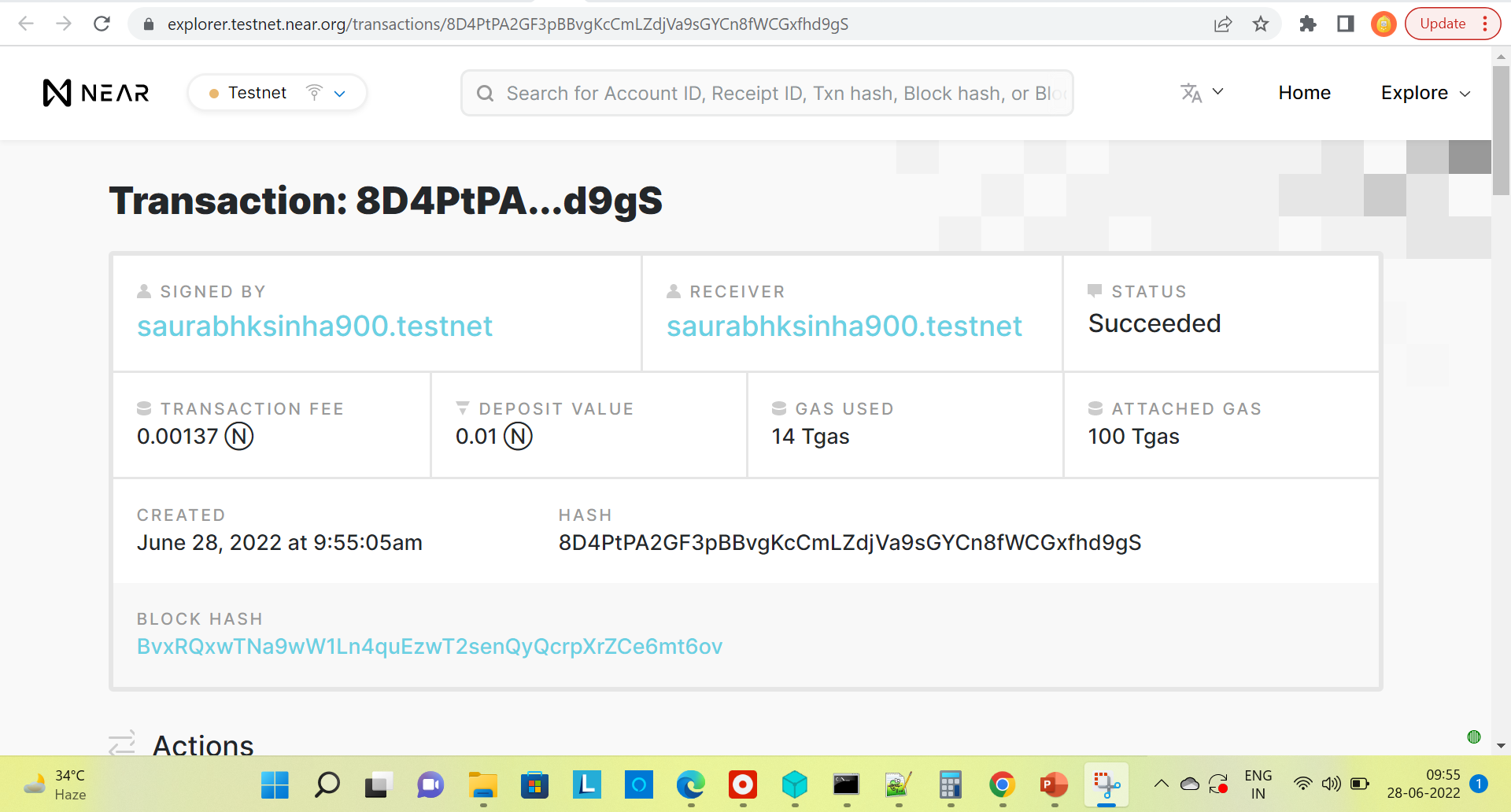The height and width of the screenshot is (812, 1511).
Task: Click the 0.00137 transaction fee value
Action: click(x=195, y=436)
